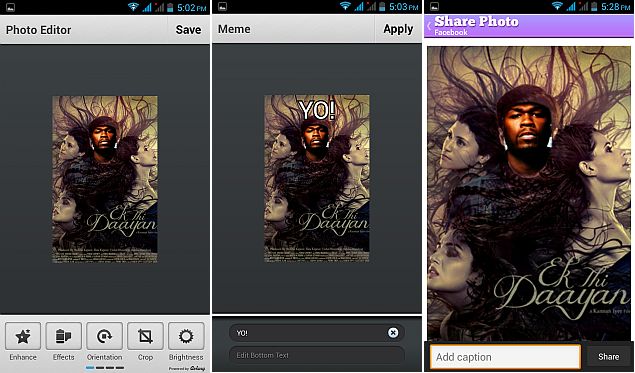The height and width of the screenshot is (373, 635).
Task: Tap the signal bars icon at 5:02 PM
Action: (147, 6)
